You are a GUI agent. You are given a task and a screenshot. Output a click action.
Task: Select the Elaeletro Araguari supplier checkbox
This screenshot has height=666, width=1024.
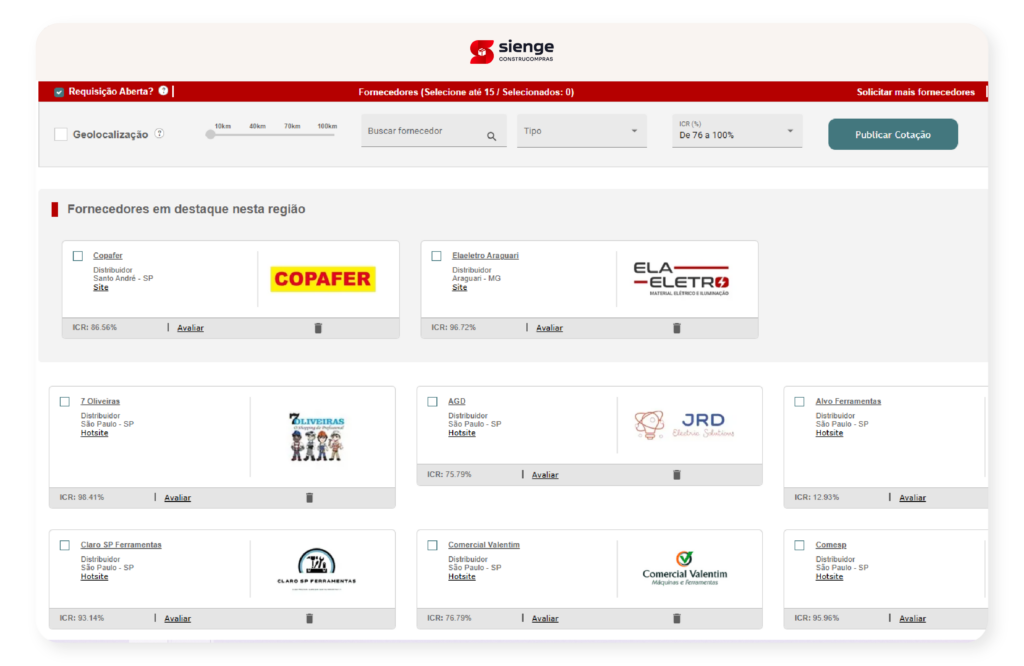pyautogui.click(x=436, y=256)
